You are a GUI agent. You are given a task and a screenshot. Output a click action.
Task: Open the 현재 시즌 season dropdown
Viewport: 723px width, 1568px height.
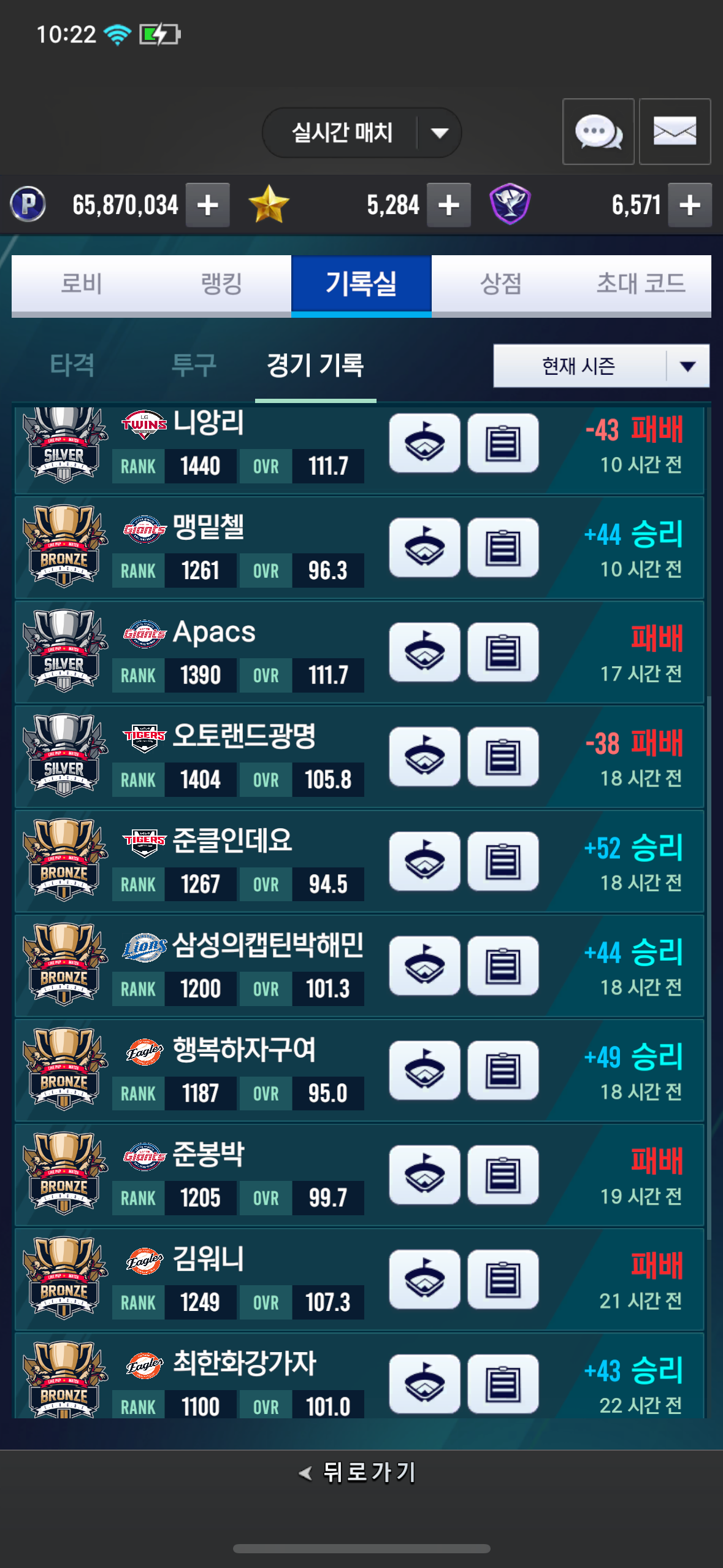(601, 366)
